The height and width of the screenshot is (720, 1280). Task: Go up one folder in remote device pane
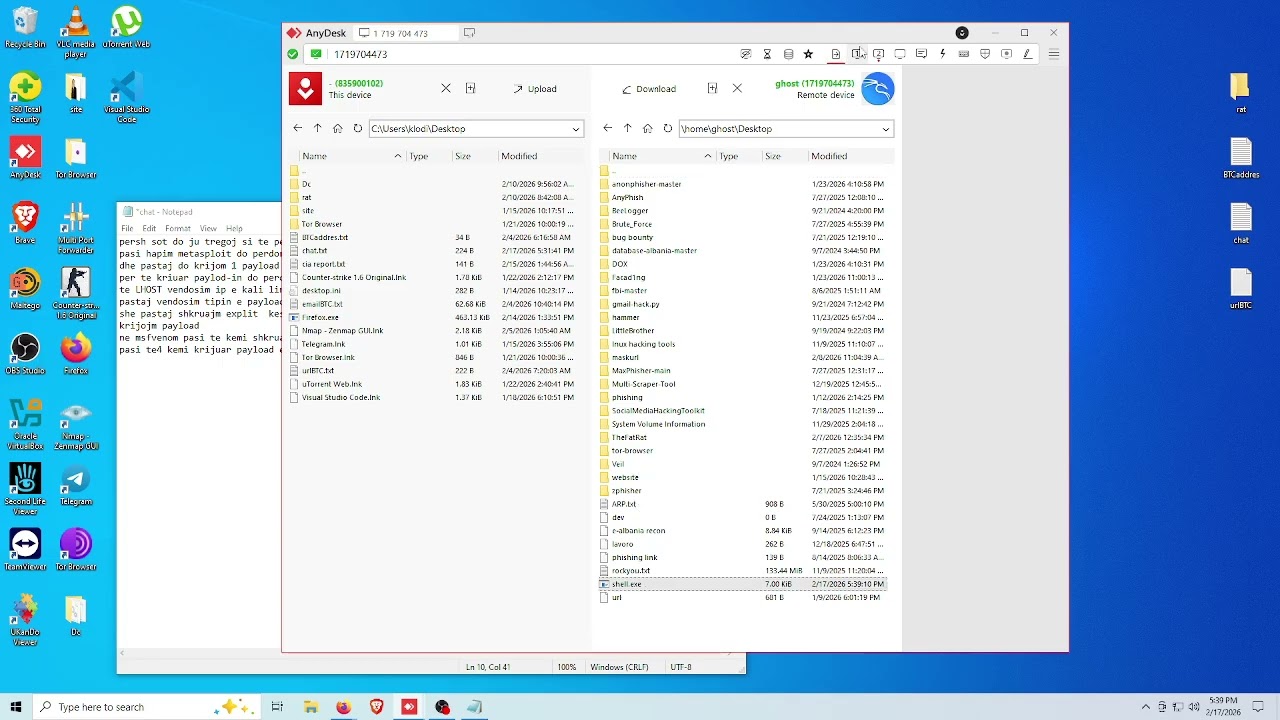click(627, 128)
